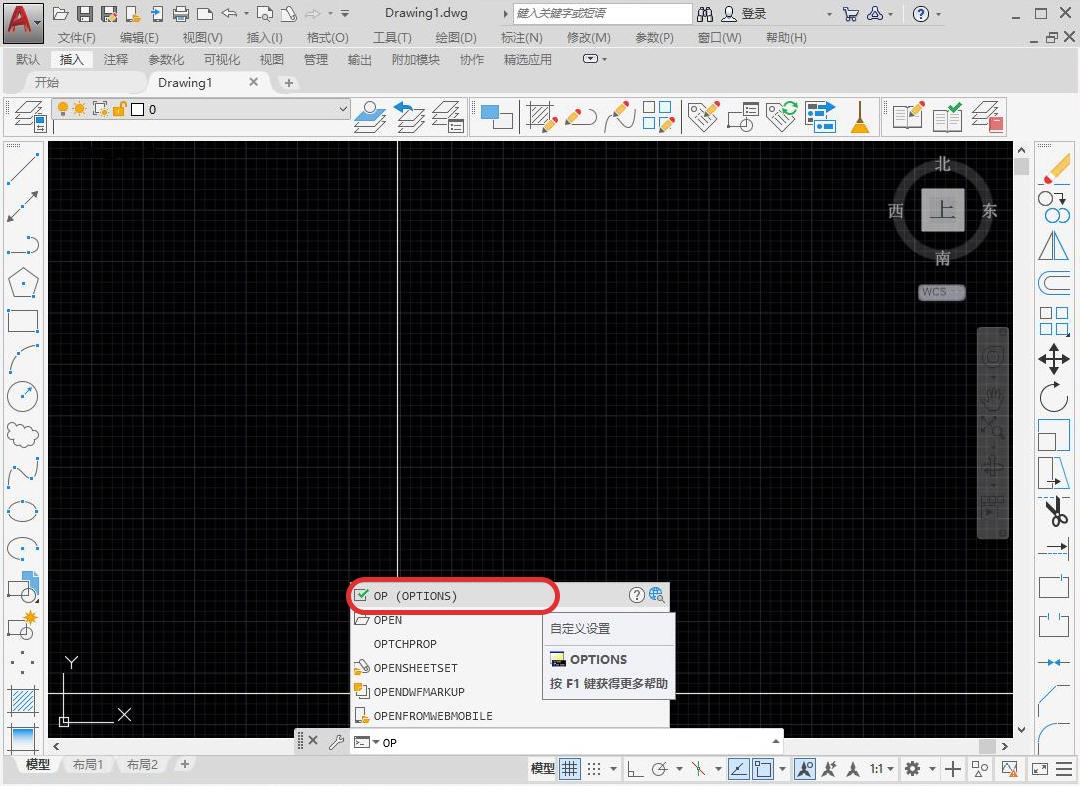Select the Move tool in right toolbar

pos(1054,359)
